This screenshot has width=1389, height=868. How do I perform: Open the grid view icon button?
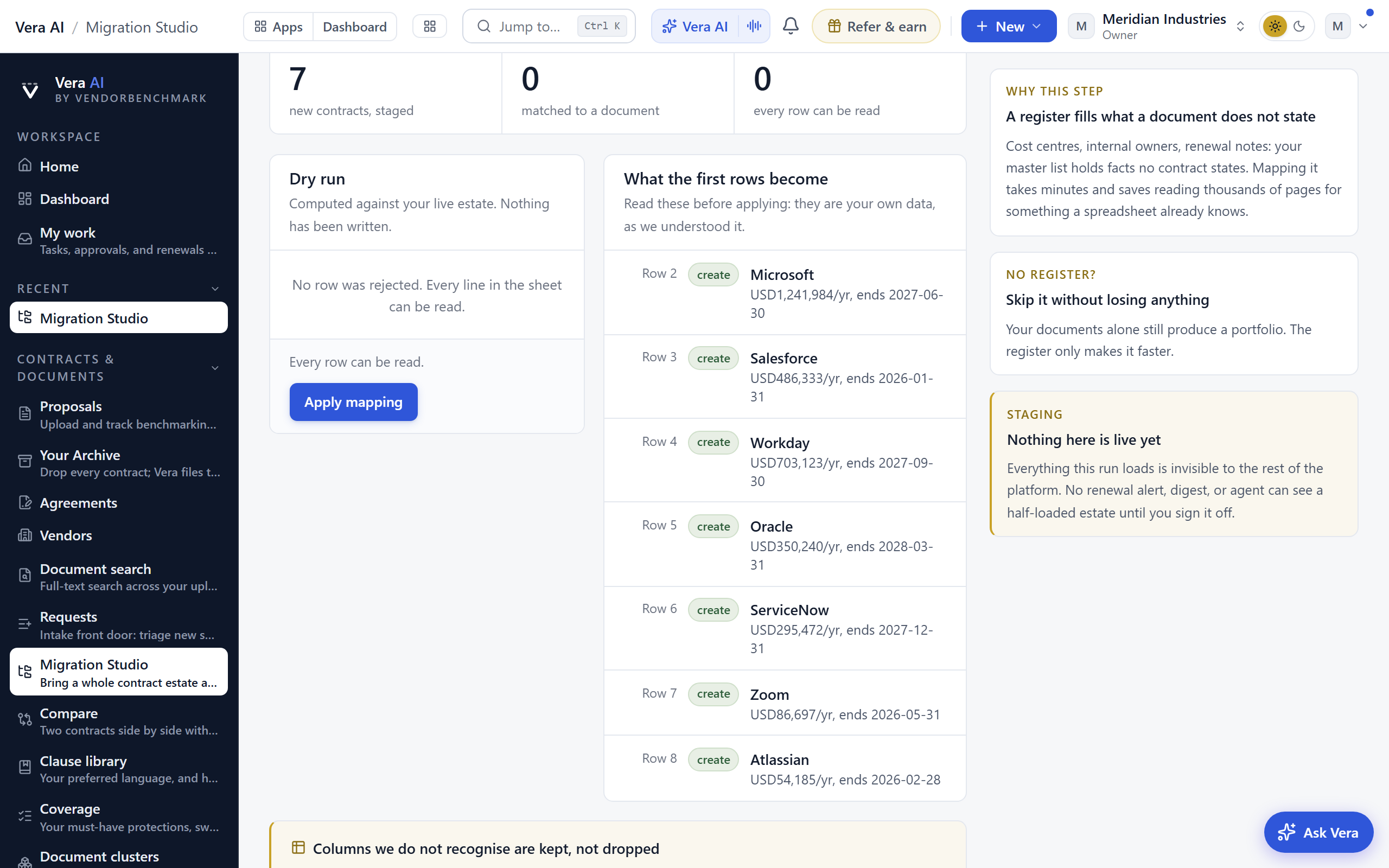[429, 27]
